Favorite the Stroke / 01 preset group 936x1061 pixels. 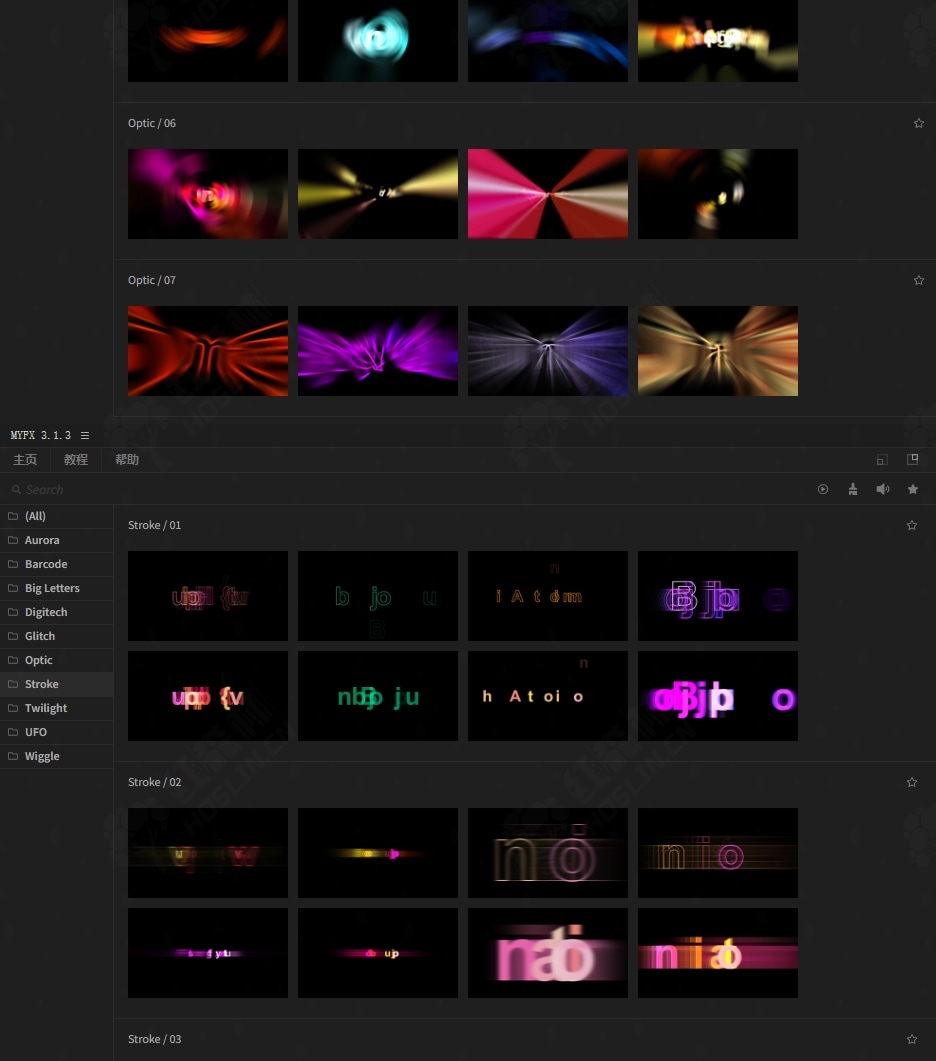click(x=911, y=525)
